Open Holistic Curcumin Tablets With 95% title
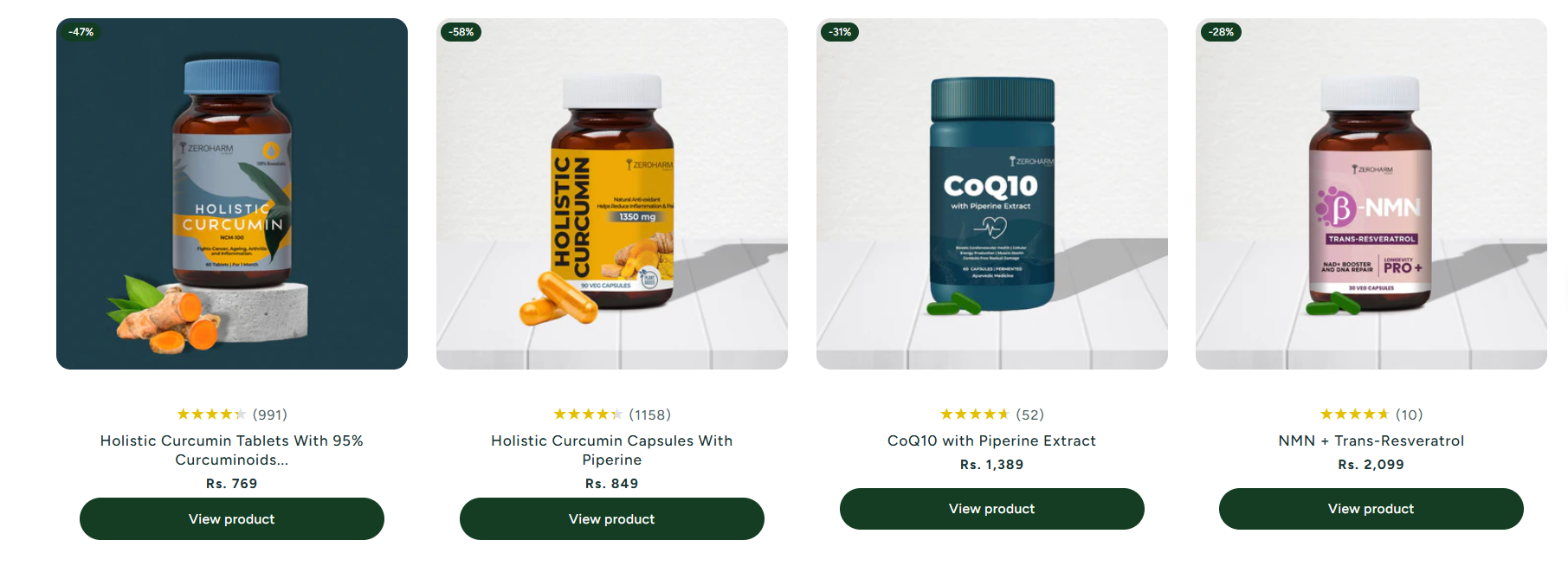 [232, 450]
